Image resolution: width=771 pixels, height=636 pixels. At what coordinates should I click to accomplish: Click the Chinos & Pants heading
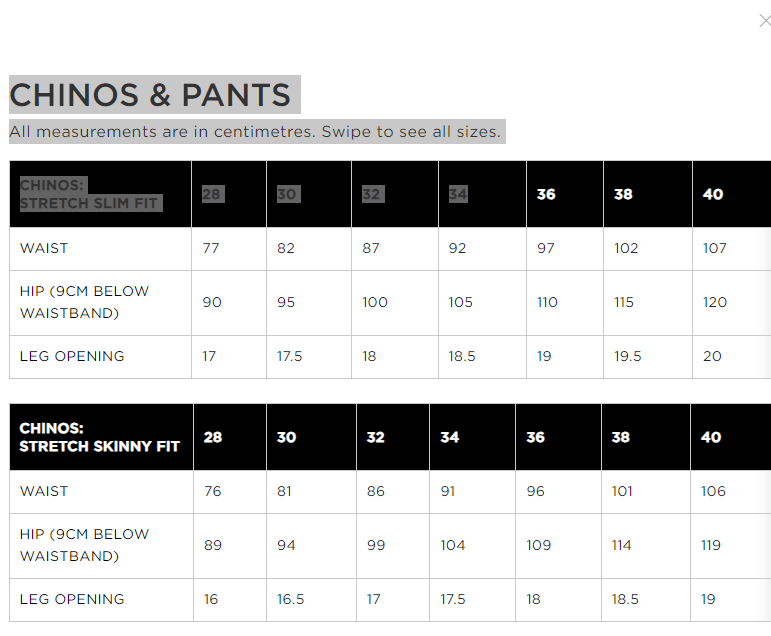tap(150, 94)
